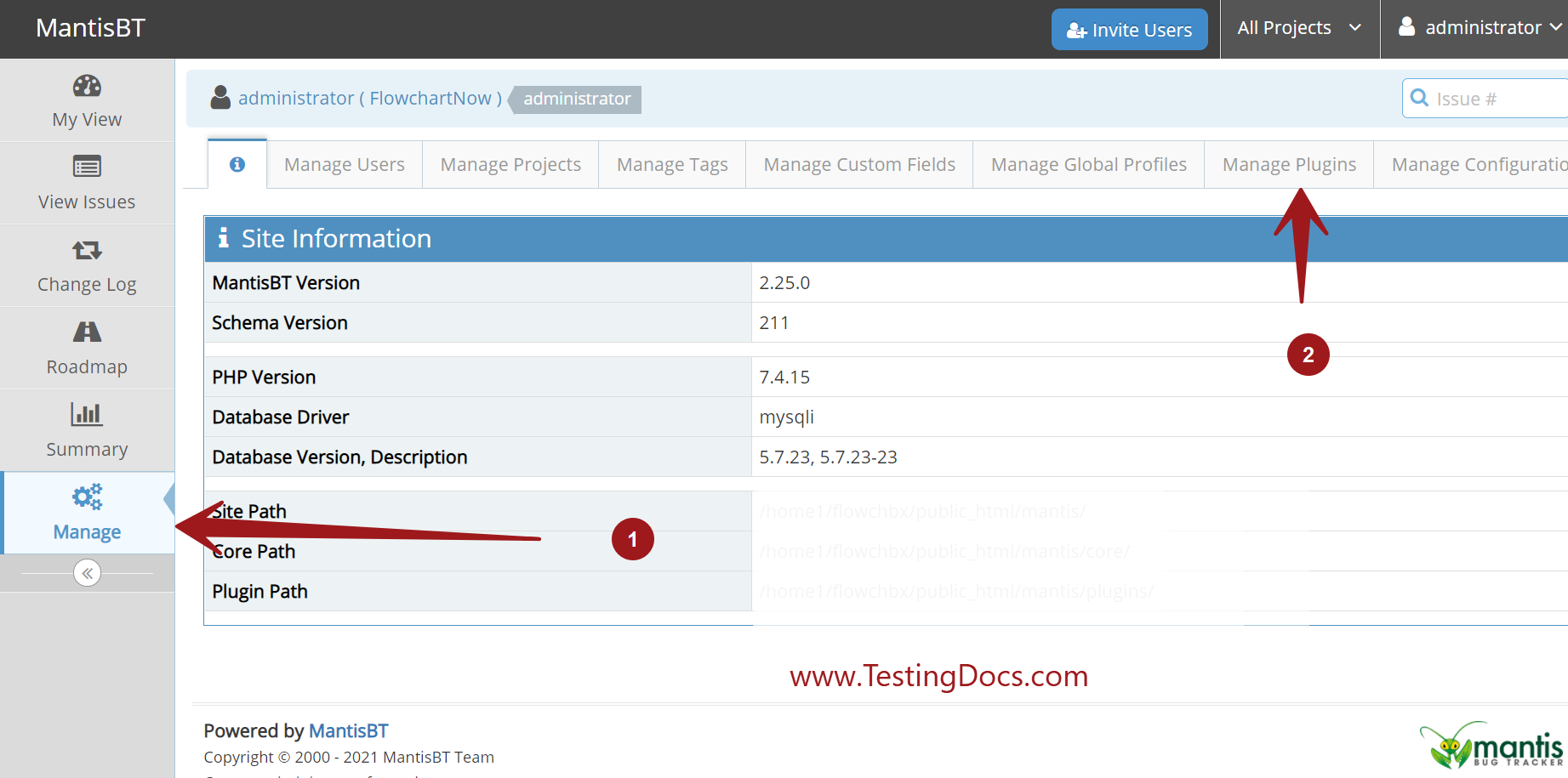
Task: Click the Database Driver label
Action: pyautogui.click(x=281, y=417)
